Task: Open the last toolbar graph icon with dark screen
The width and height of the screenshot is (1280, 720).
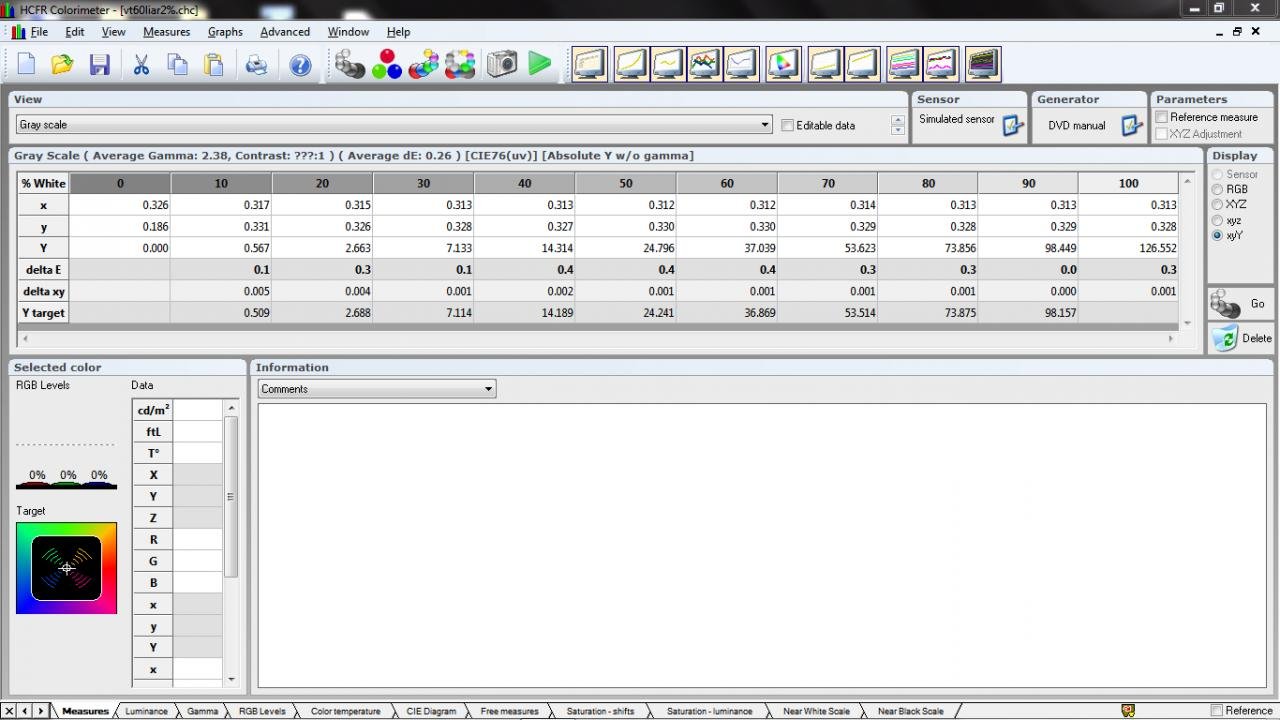Action: tap(983, 65)
